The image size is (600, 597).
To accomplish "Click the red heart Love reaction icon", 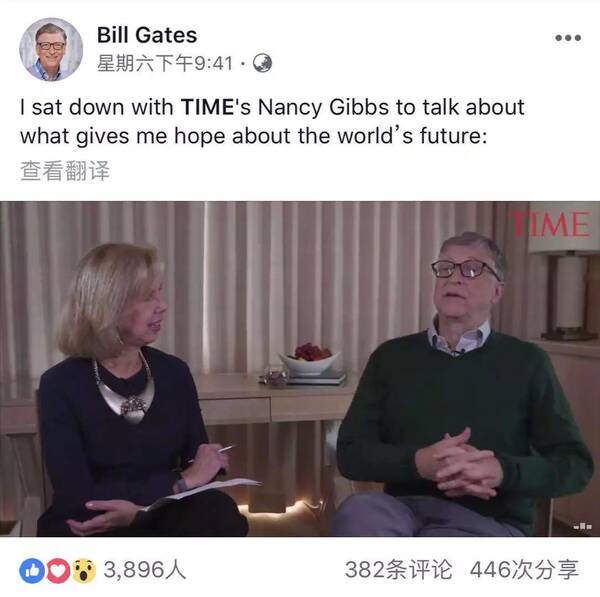I will point(58,571).
